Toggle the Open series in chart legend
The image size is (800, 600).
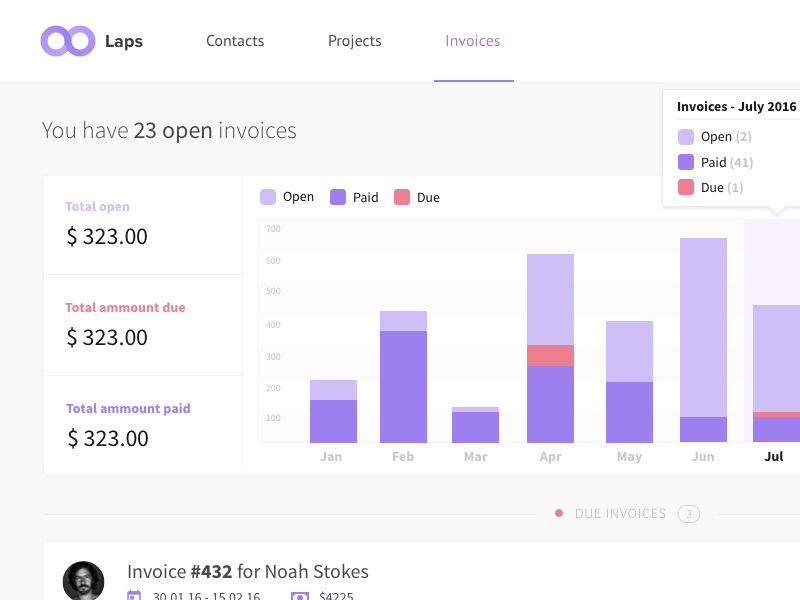(287, 197)
